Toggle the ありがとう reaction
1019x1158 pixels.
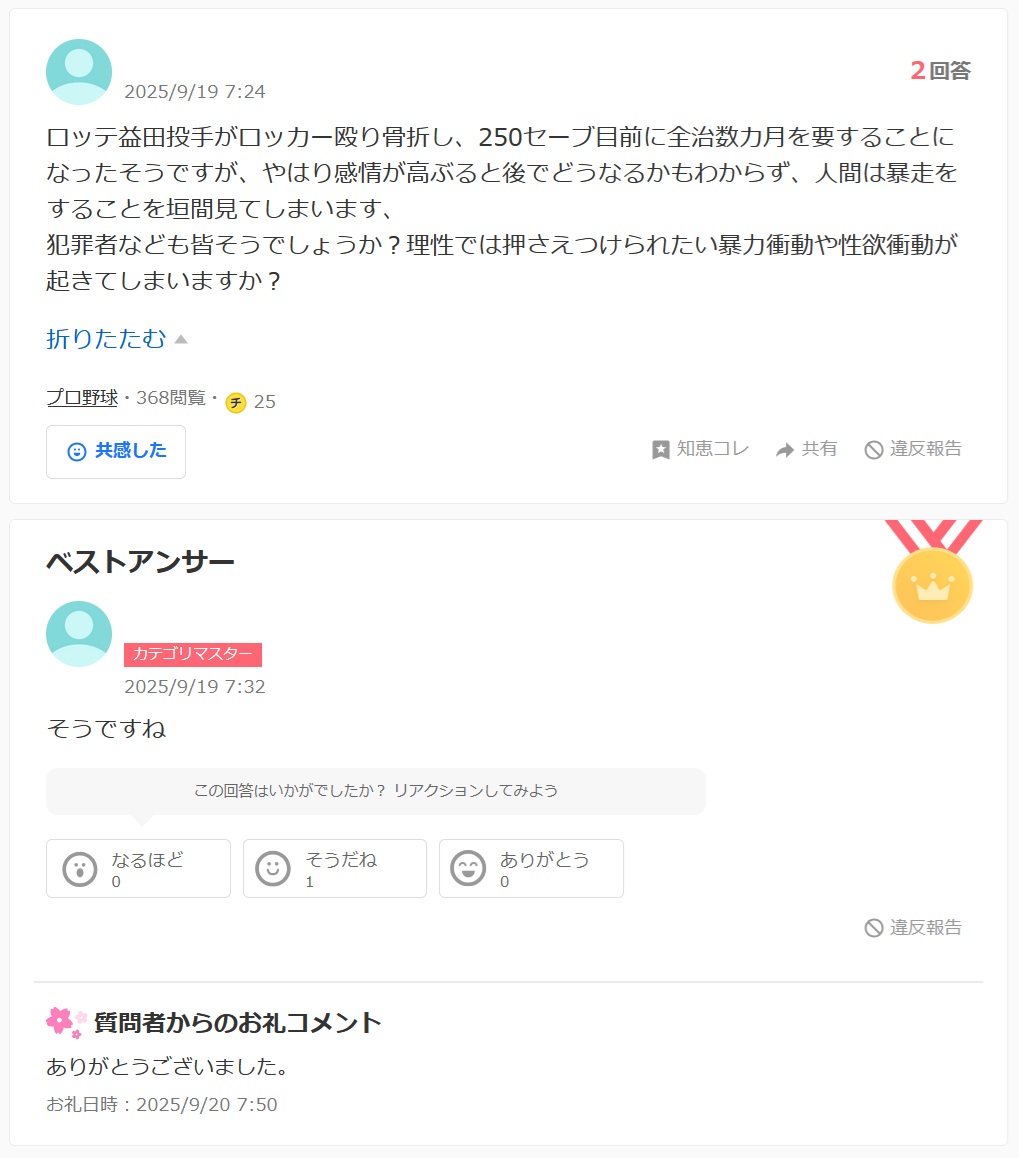point(530,868)
